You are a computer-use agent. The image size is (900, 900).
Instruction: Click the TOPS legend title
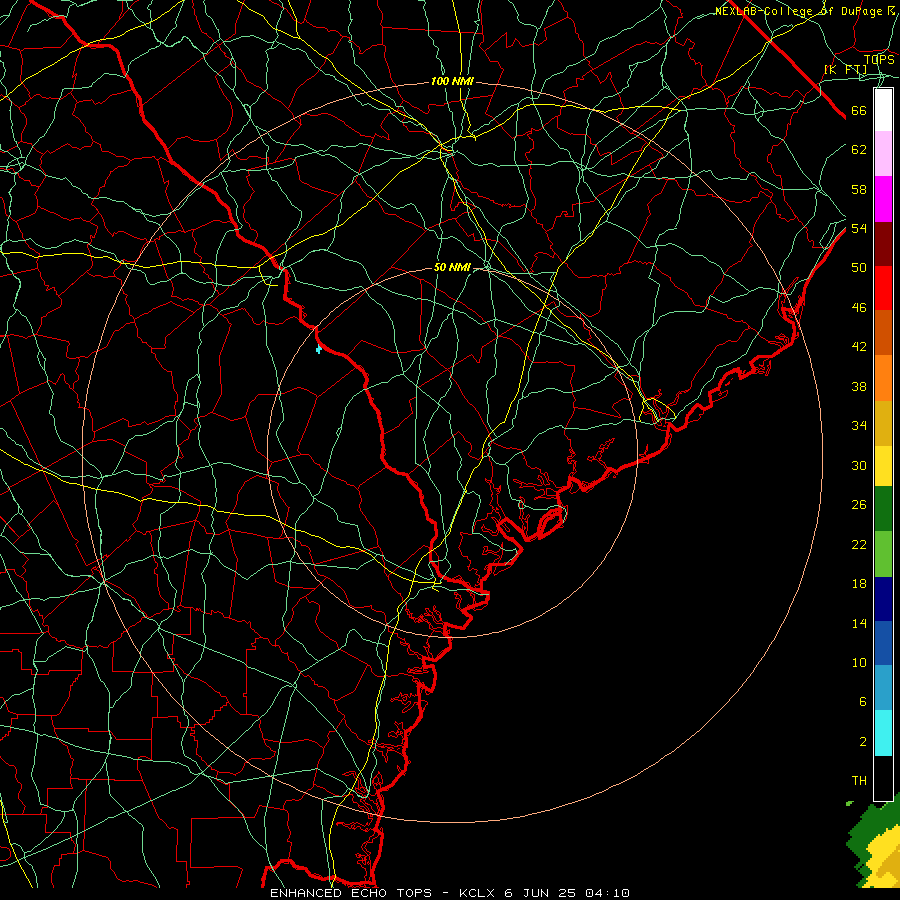879,60
